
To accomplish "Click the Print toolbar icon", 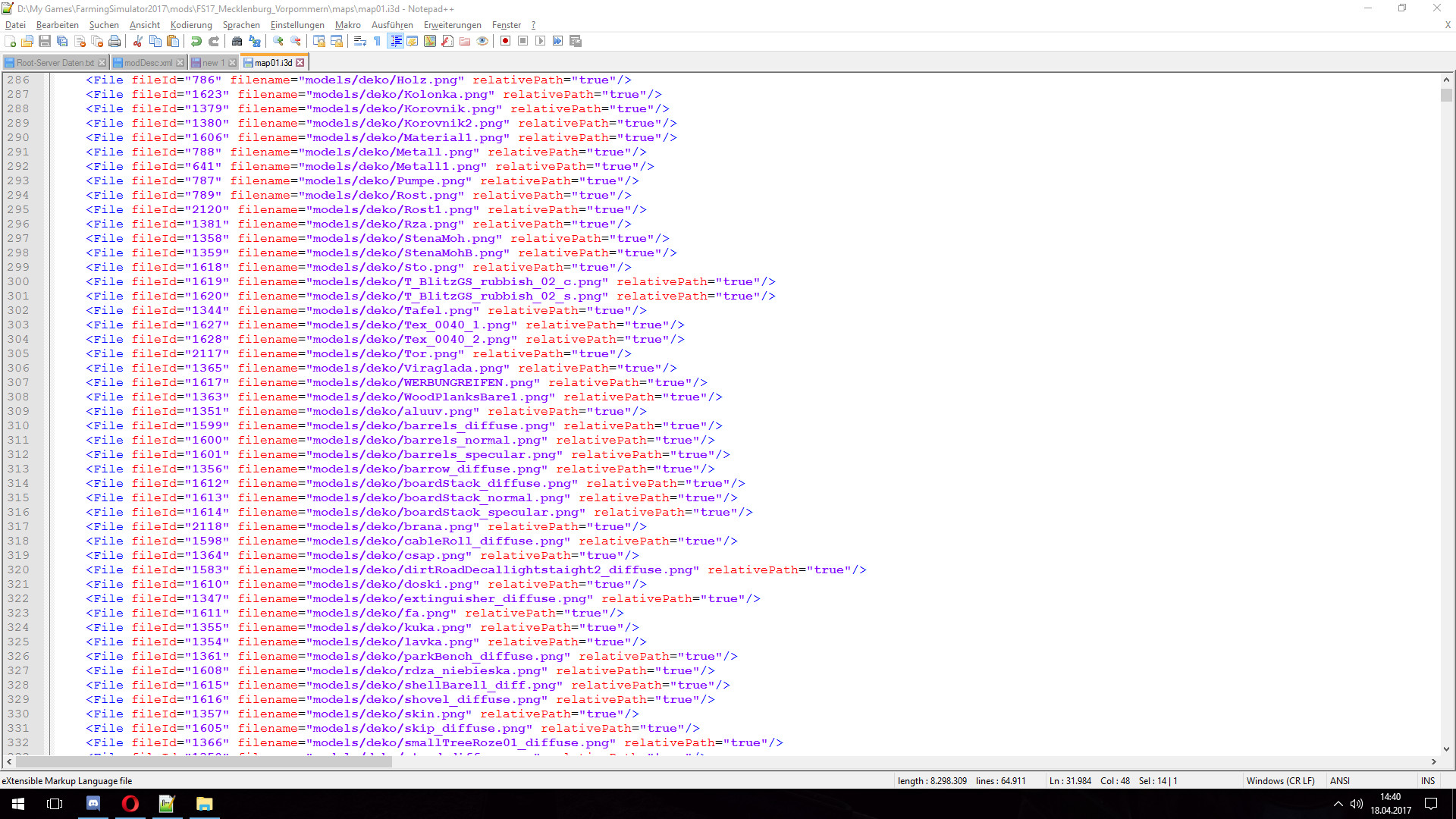I will pyautogui.click(x=115, y=41).
